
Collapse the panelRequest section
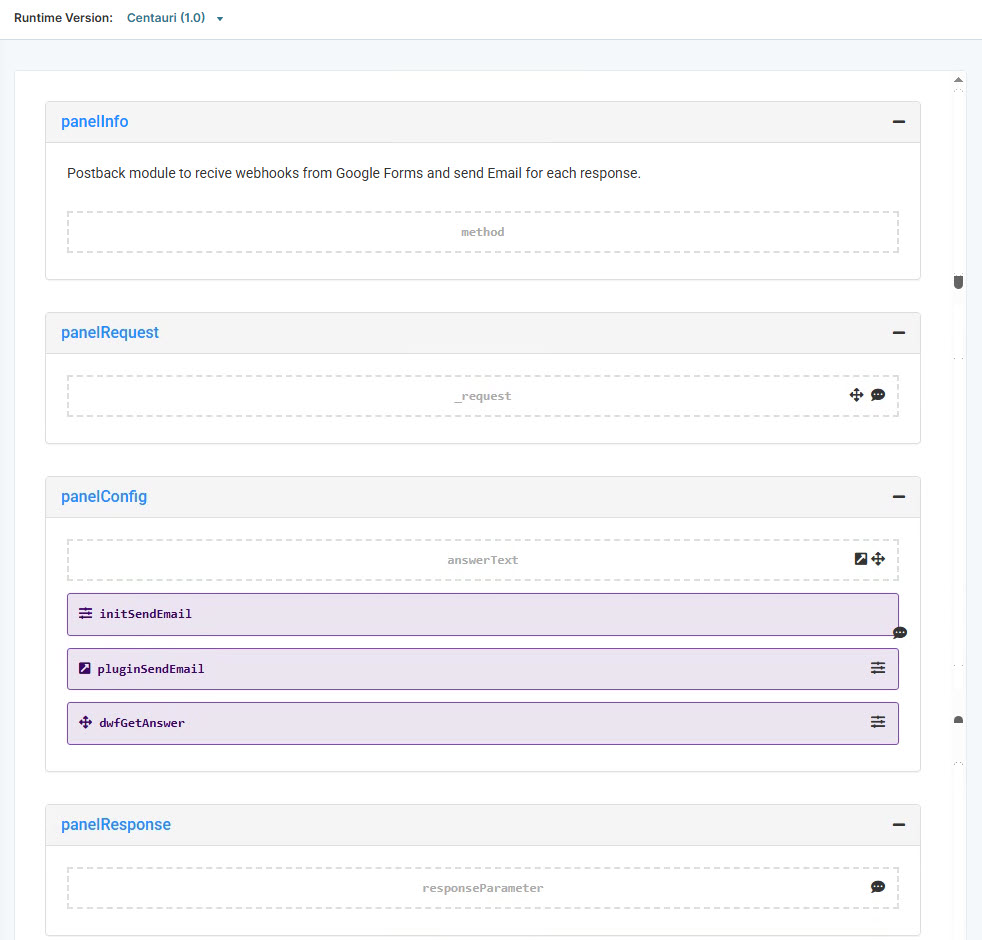[899, 333]
